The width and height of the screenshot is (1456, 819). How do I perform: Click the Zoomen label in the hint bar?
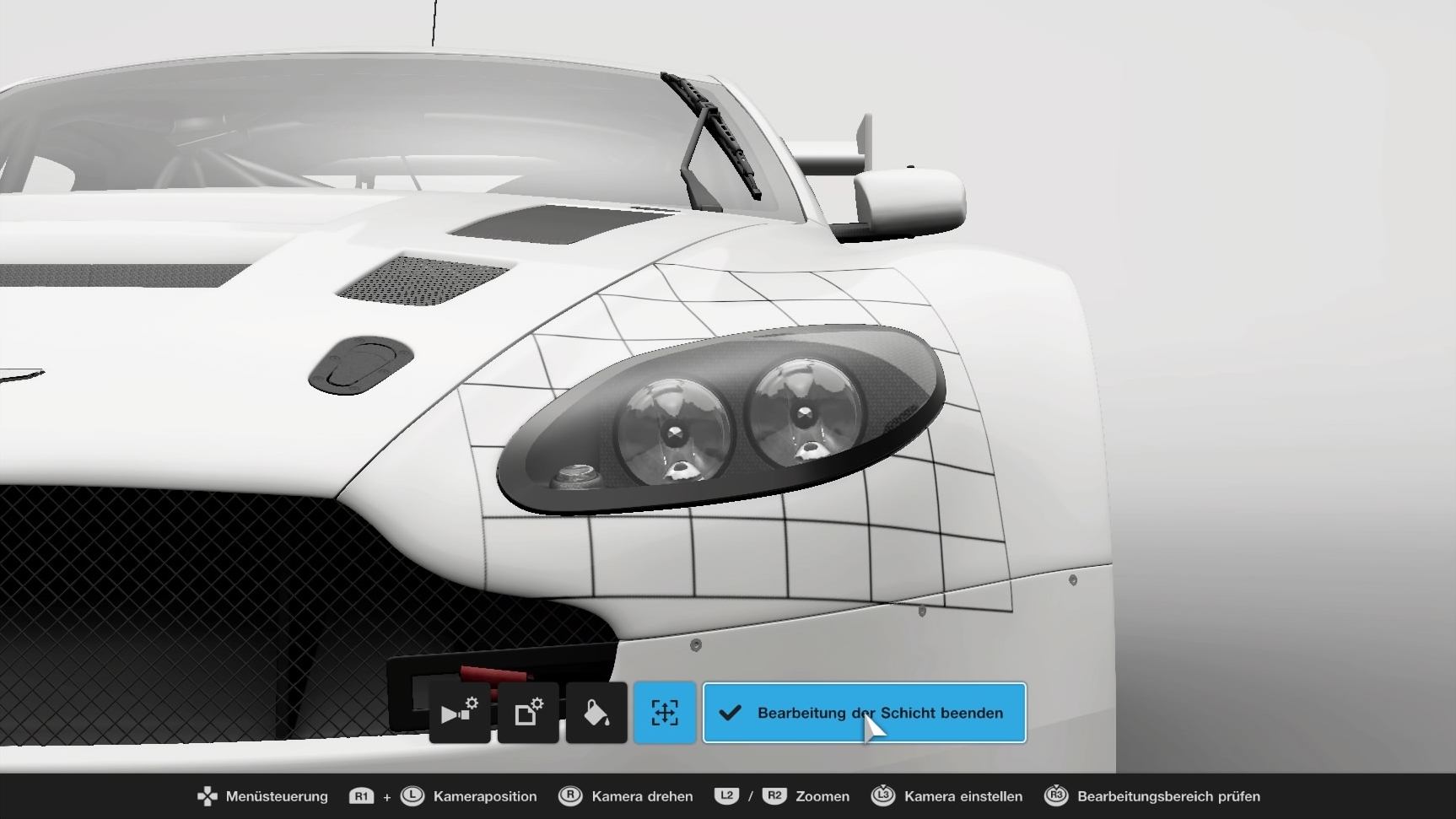click(822, 796)
